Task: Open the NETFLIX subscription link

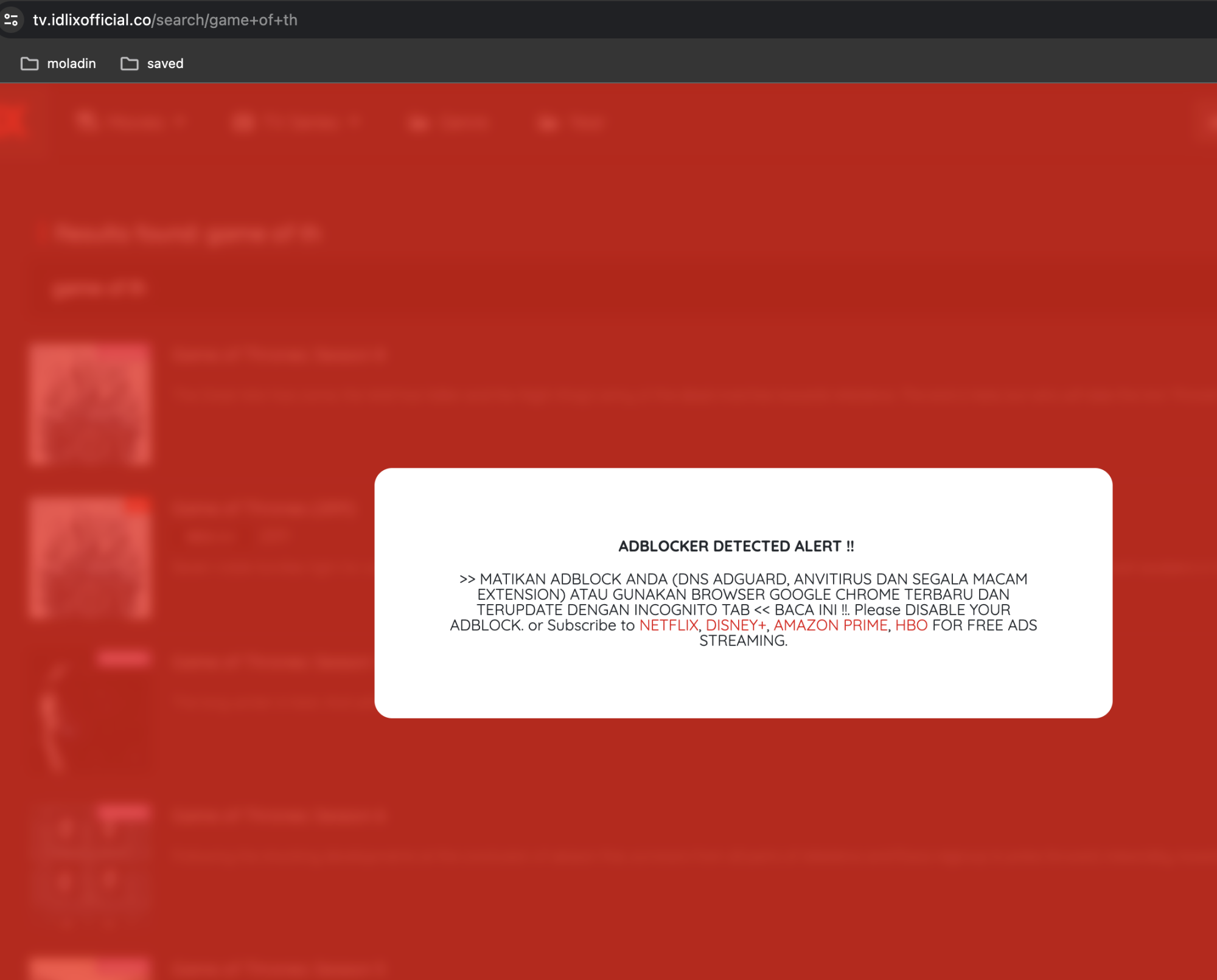Action: click(668, 625)
